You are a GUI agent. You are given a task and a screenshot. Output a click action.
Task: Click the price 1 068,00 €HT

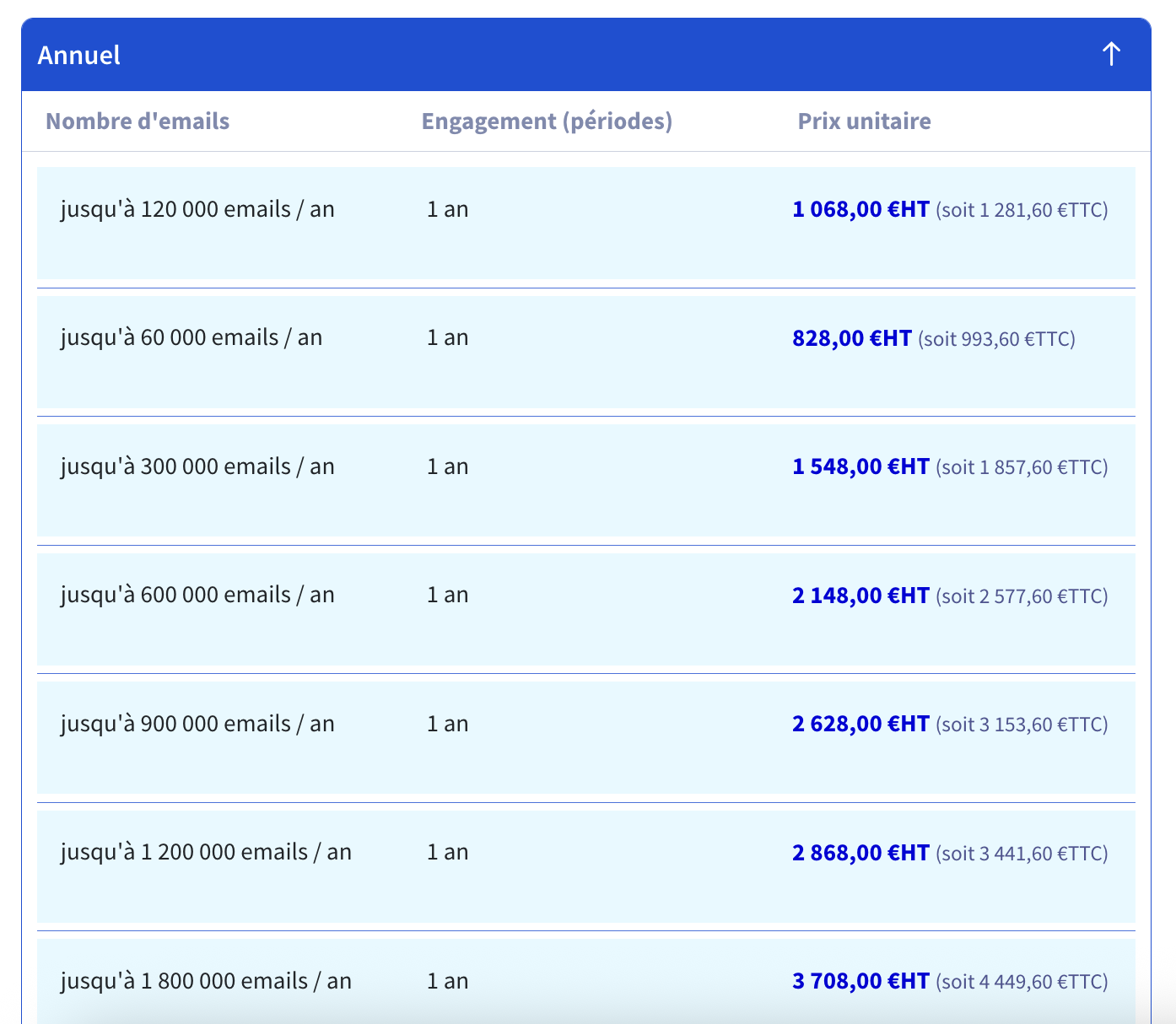(x=860, y=209)
